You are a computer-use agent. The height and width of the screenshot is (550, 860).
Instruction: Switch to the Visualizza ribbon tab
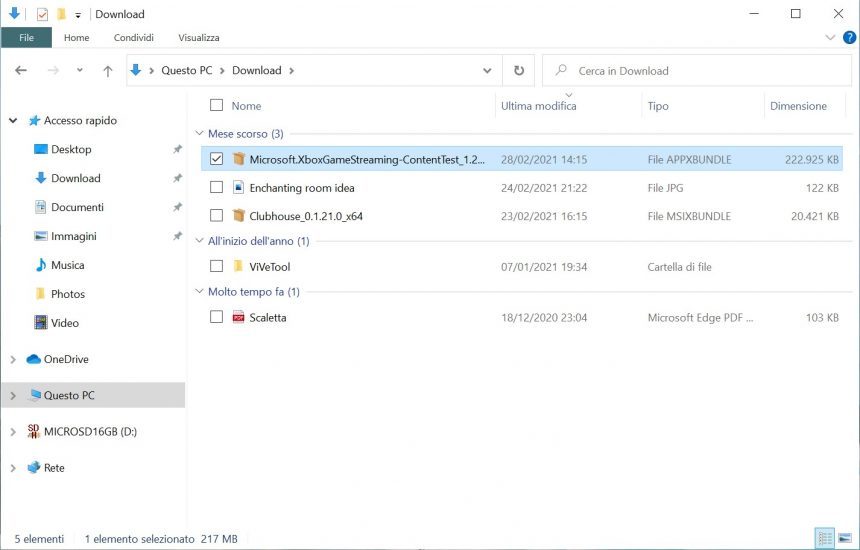(x=198, y=37)
